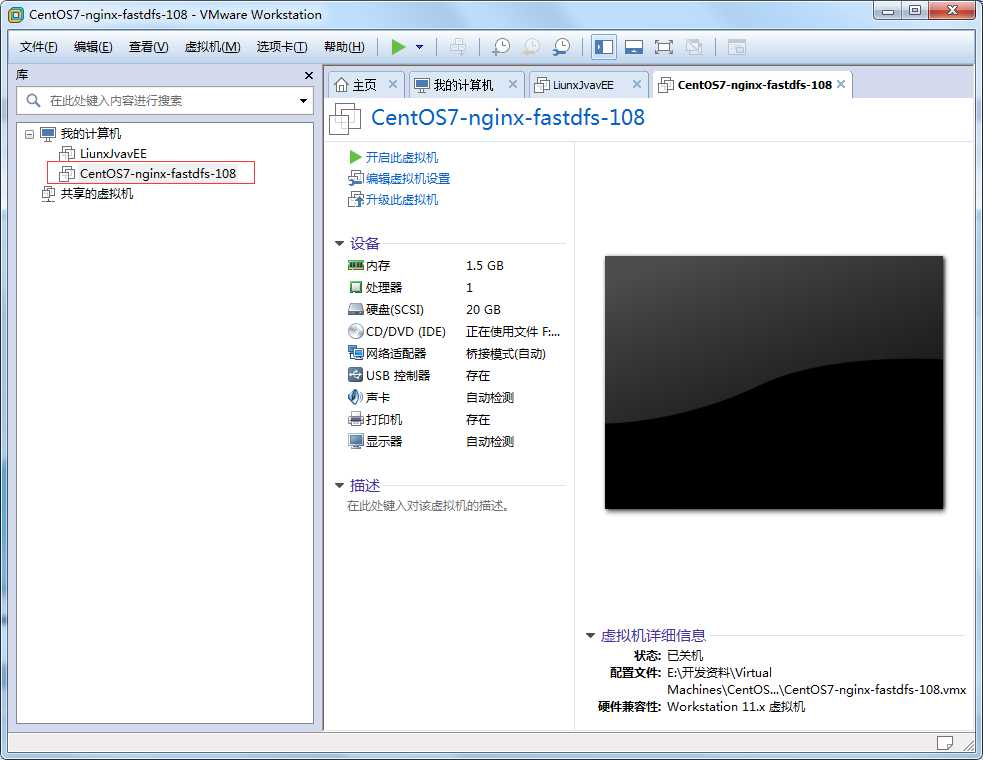Click the 桥接模式(自动) network value

pyautogui.click(x=506, y=354)
